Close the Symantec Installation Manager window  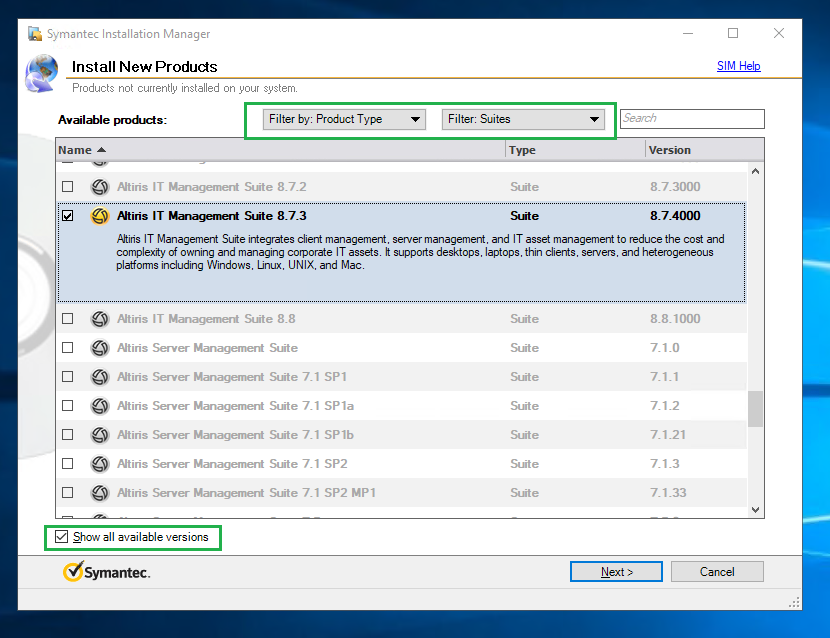779,33
